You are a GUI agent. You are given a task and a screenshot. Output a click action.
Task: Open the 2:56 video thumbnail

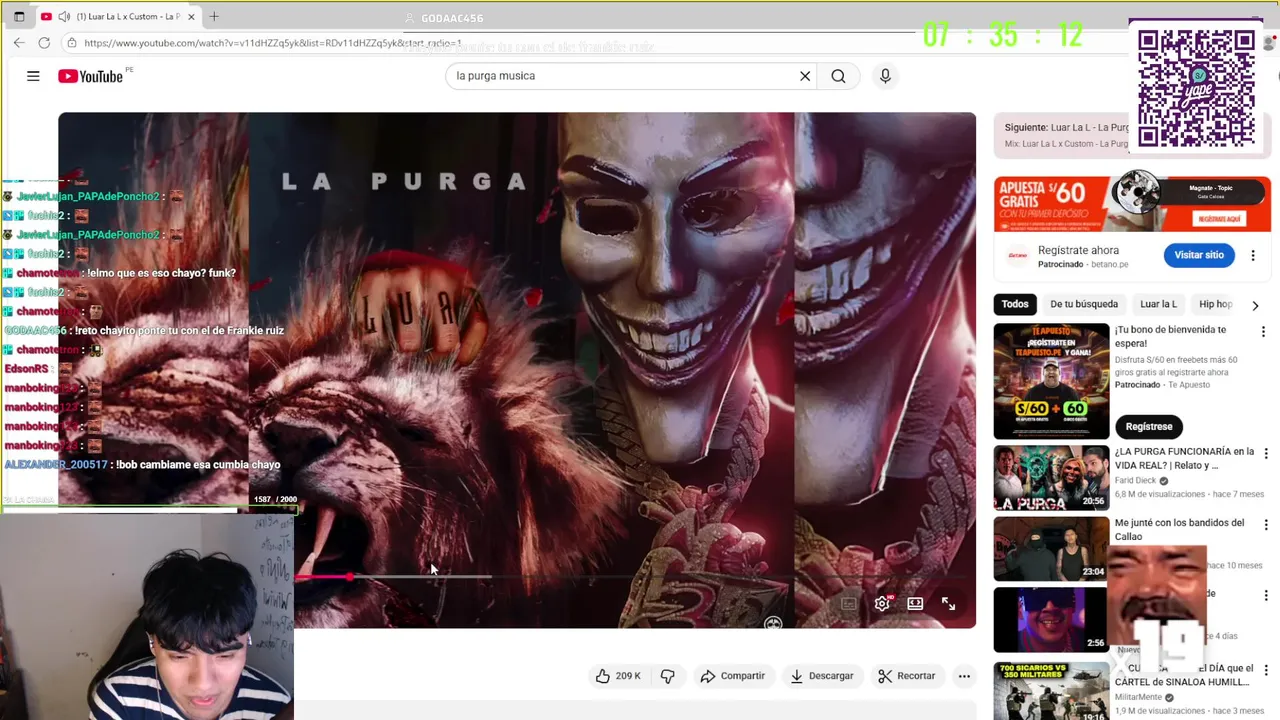(x=1051, y=620)
